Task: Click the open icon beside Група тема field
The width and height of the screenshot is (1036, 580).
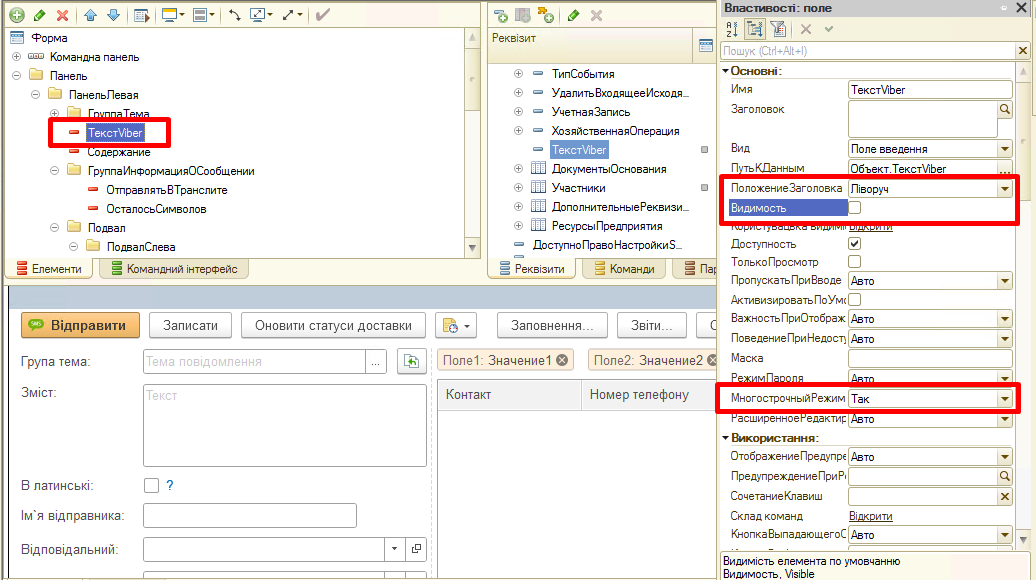Action: (x=408, y=361)
